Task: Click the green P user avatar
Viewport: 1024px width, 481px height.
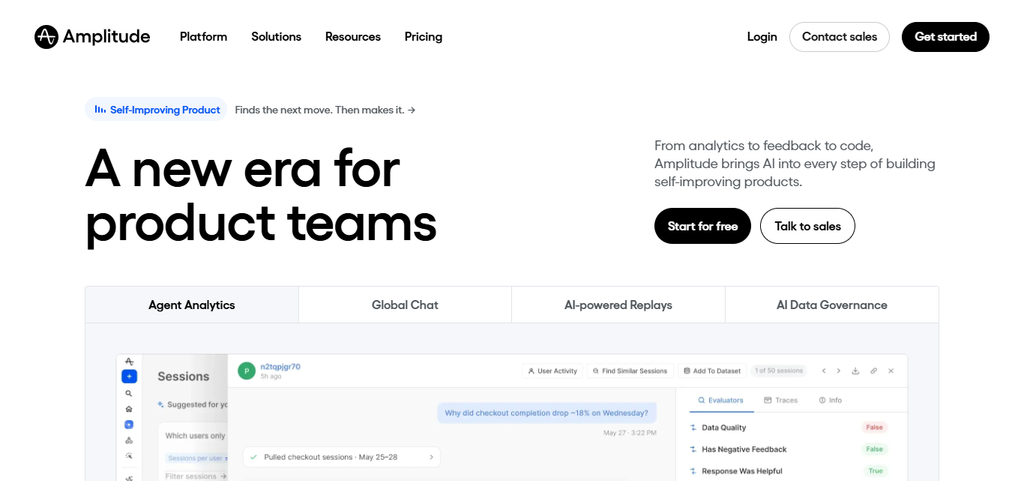Action: click(246, 371)
